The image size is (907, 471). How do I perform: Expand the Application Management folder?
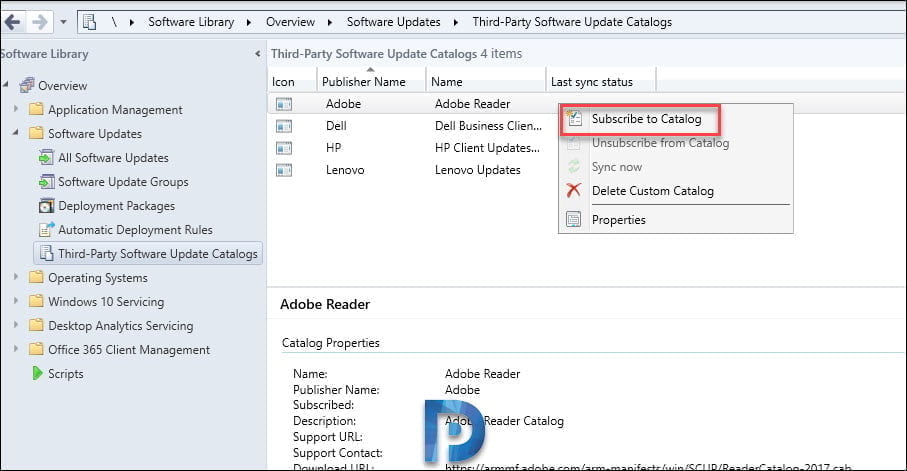(16, 108)
